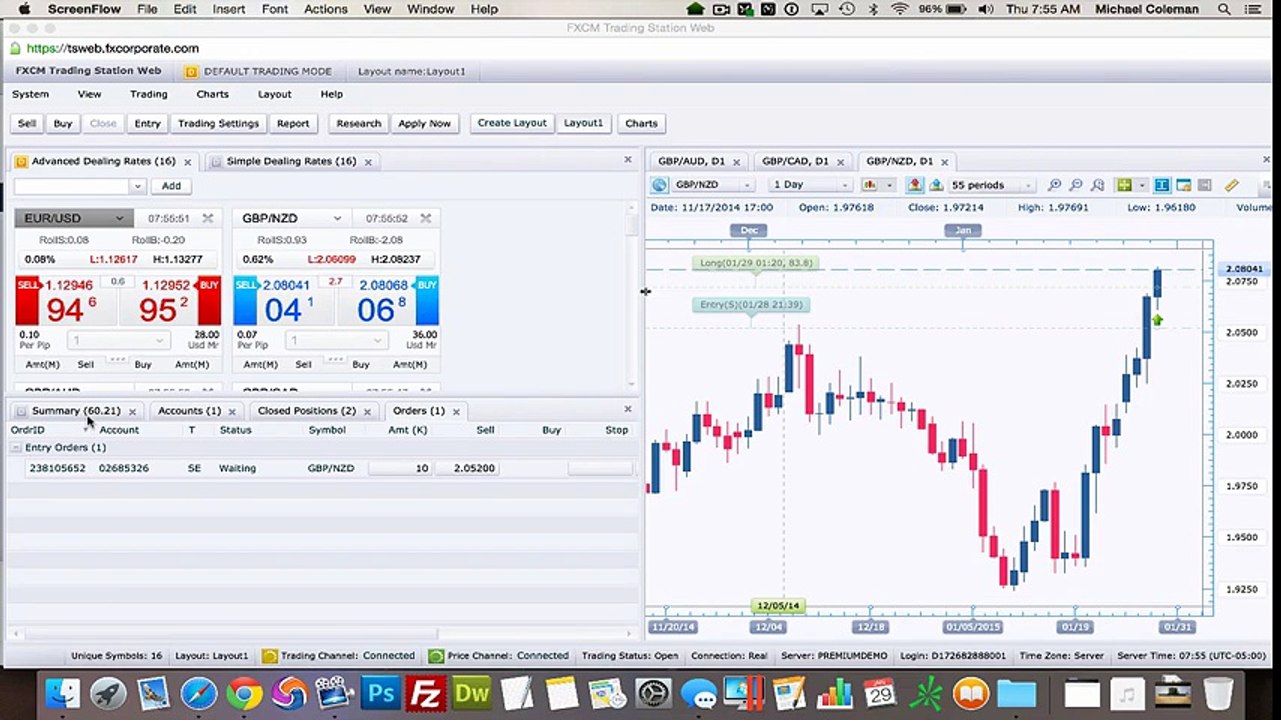Zoom out on the GBP/NZD chart
The width and height of the screenshot is (1281, 720).
(1076, 185)
